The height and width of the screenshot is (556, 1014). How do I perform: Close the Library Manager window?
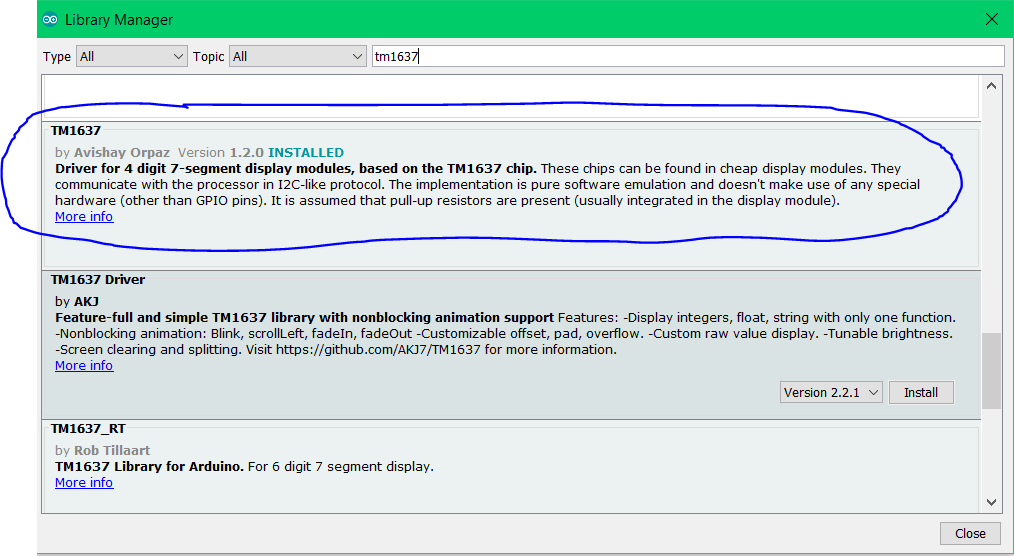coord(991,19)
